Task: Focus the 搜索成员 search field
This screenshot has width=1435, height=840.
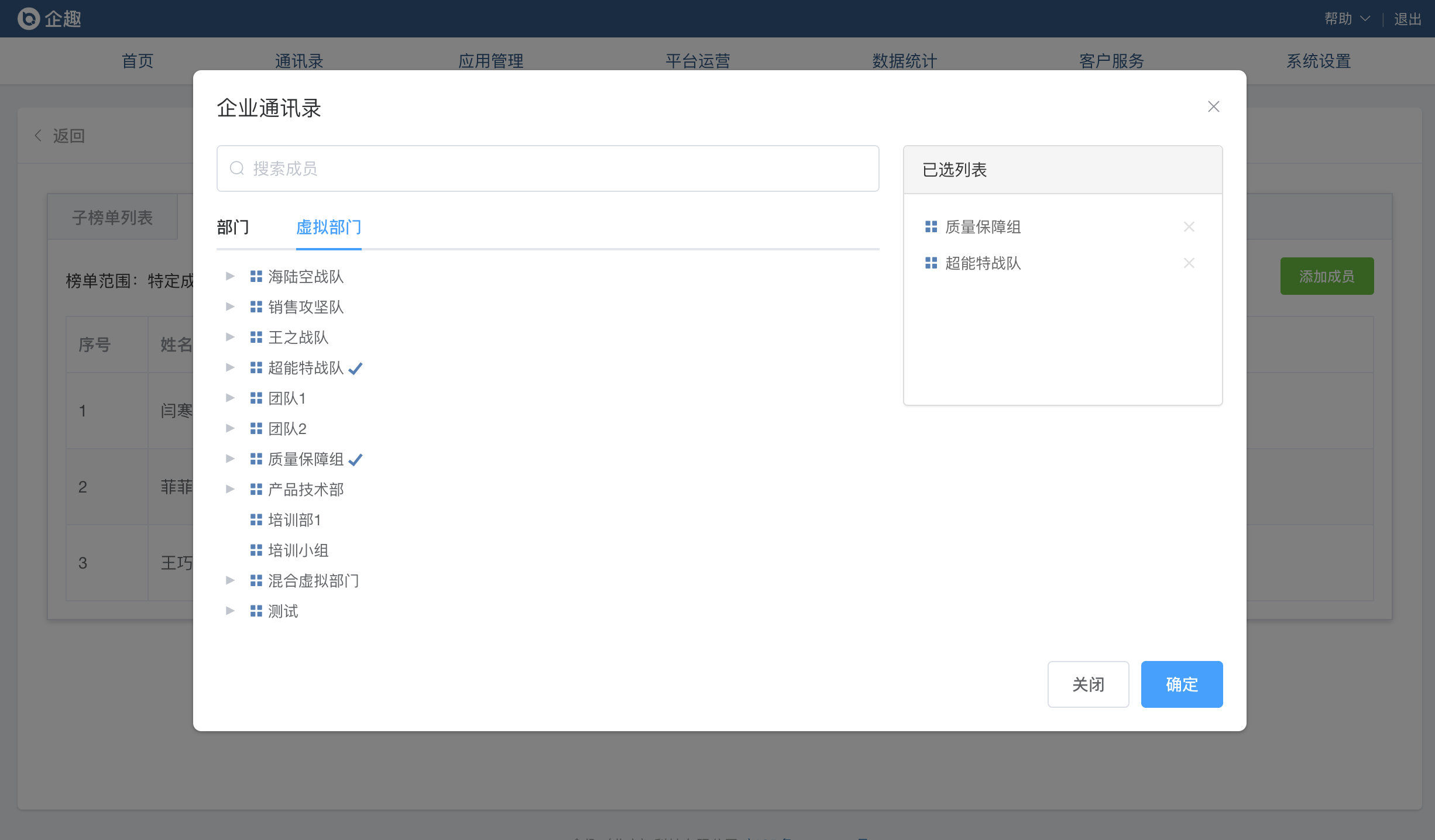Action: tap(556, 168)
